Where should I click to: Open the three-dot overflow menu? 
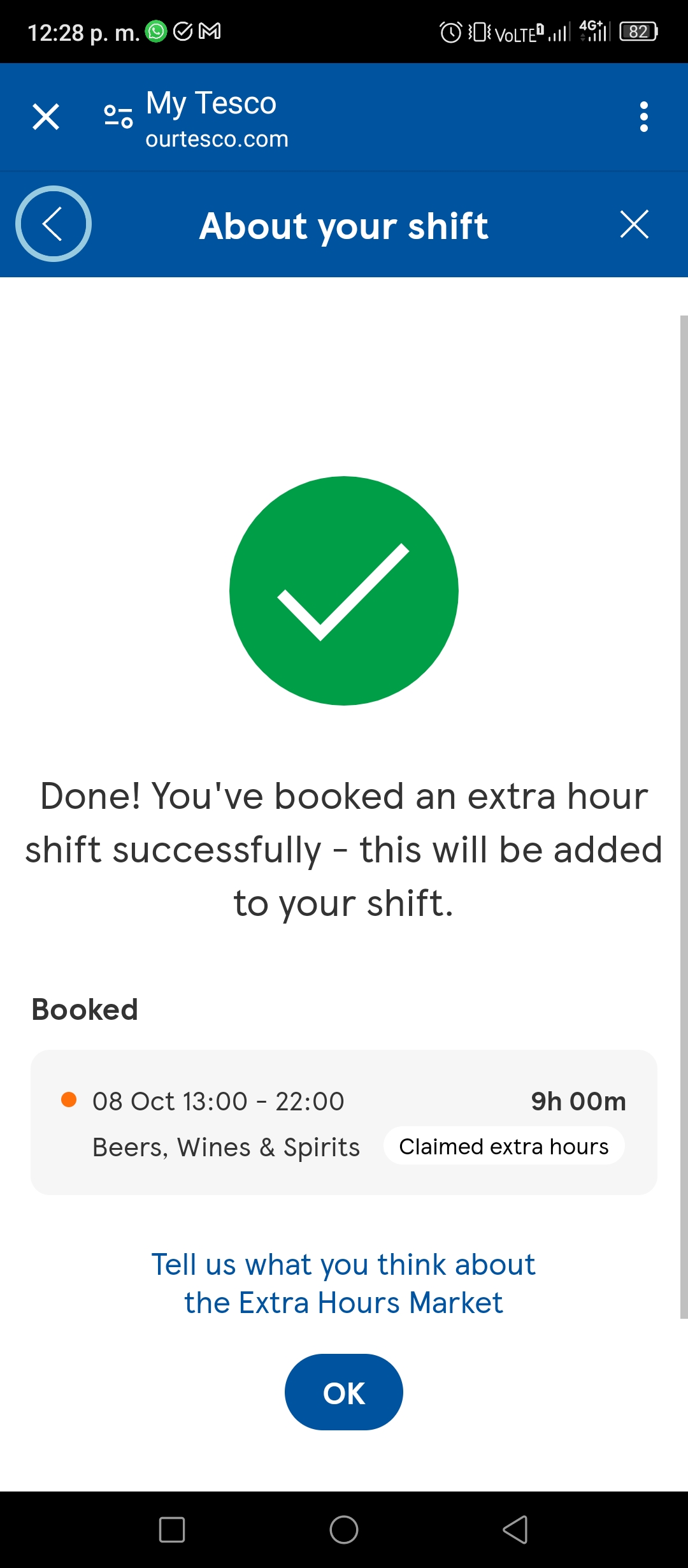coord(643,117)
